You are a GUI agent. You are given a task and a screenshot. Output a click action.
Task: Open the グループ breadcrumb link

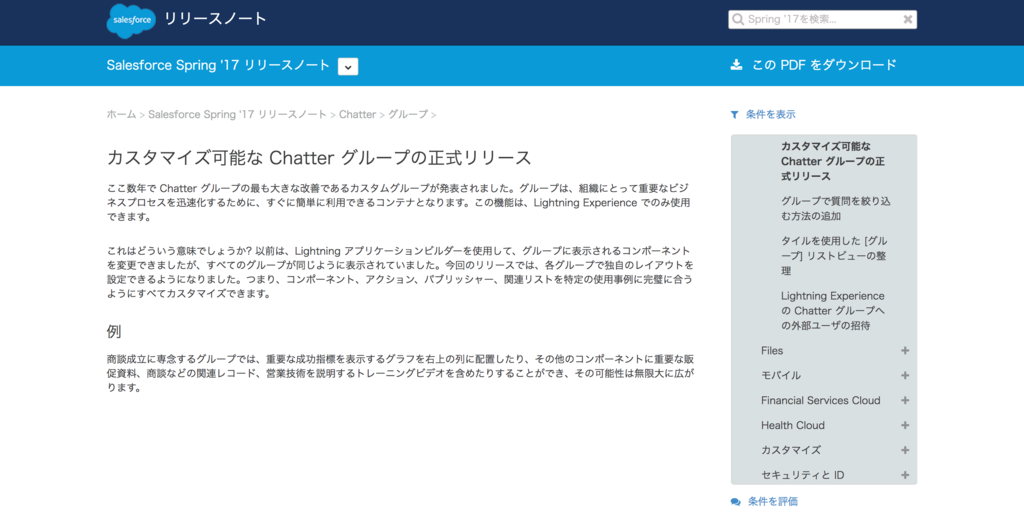click(x=408, y=114)
